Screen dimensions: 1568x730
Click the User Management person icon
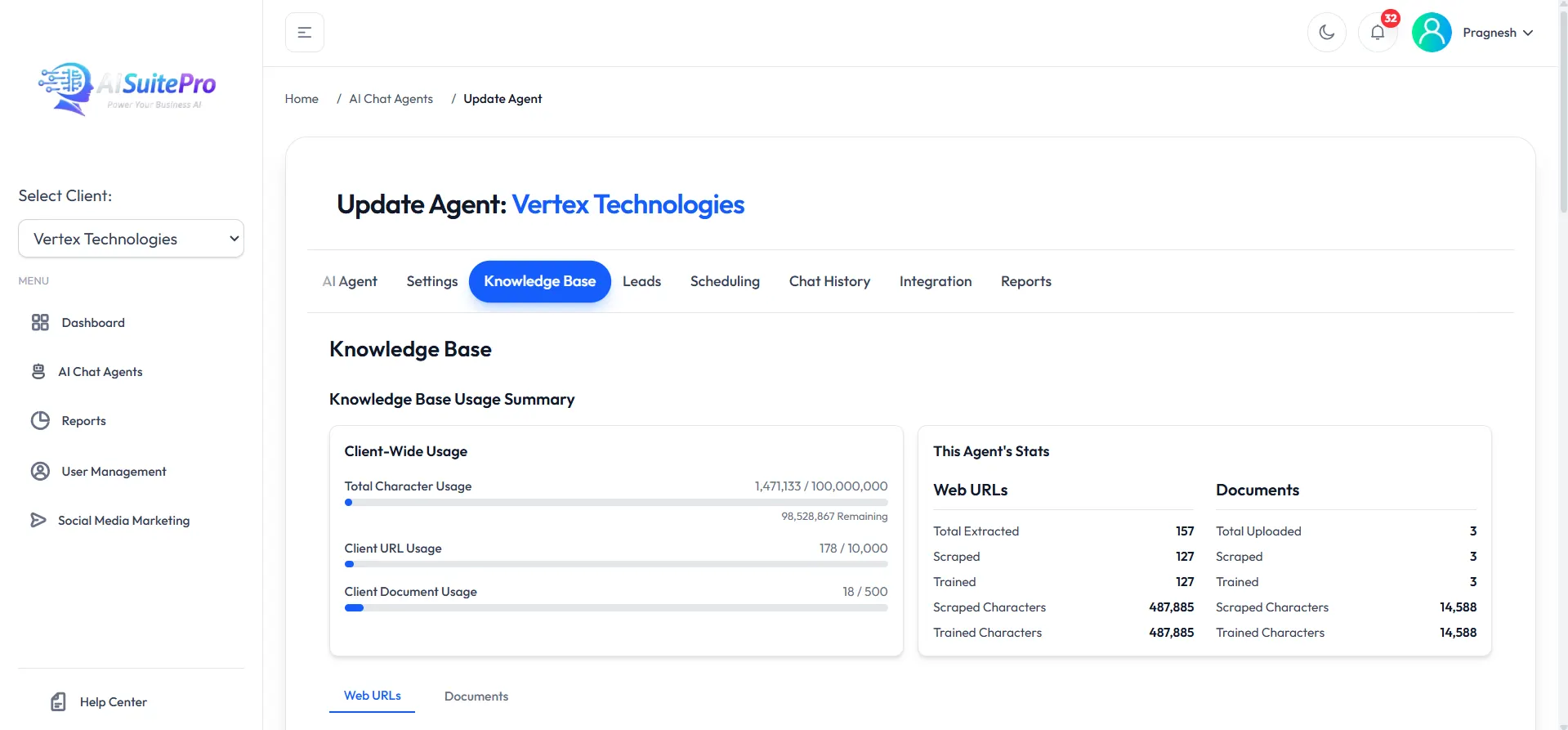40,472
